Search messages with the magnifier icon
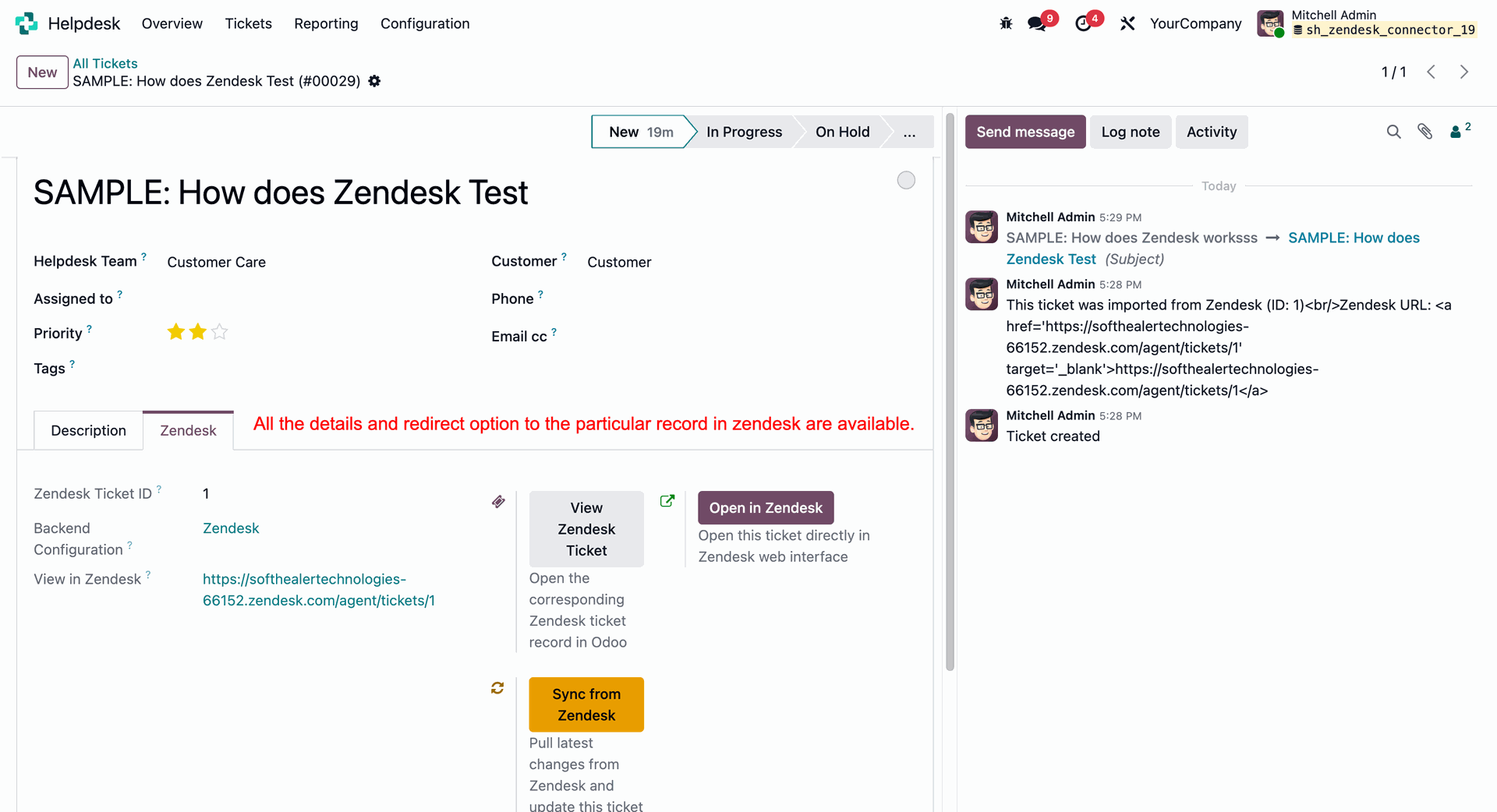Viewport: 1497px width, 812px height. pyautogui.click(x=1394, y=132)
